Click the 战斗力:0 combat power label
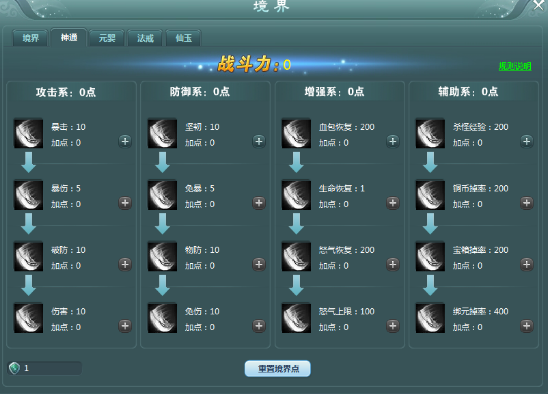The height and width of the screenshot is (394, 548). point(254,64)
